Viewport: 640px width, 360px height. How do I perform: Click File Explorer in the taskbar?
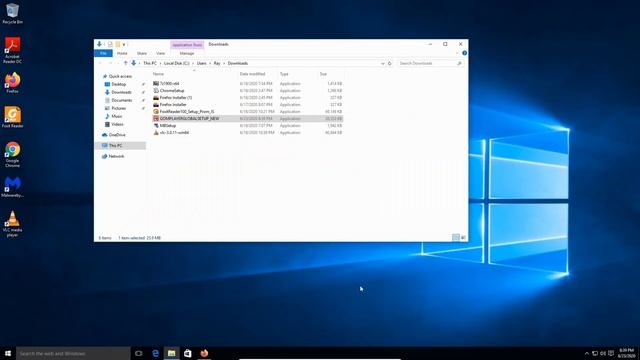pos(171,353)
